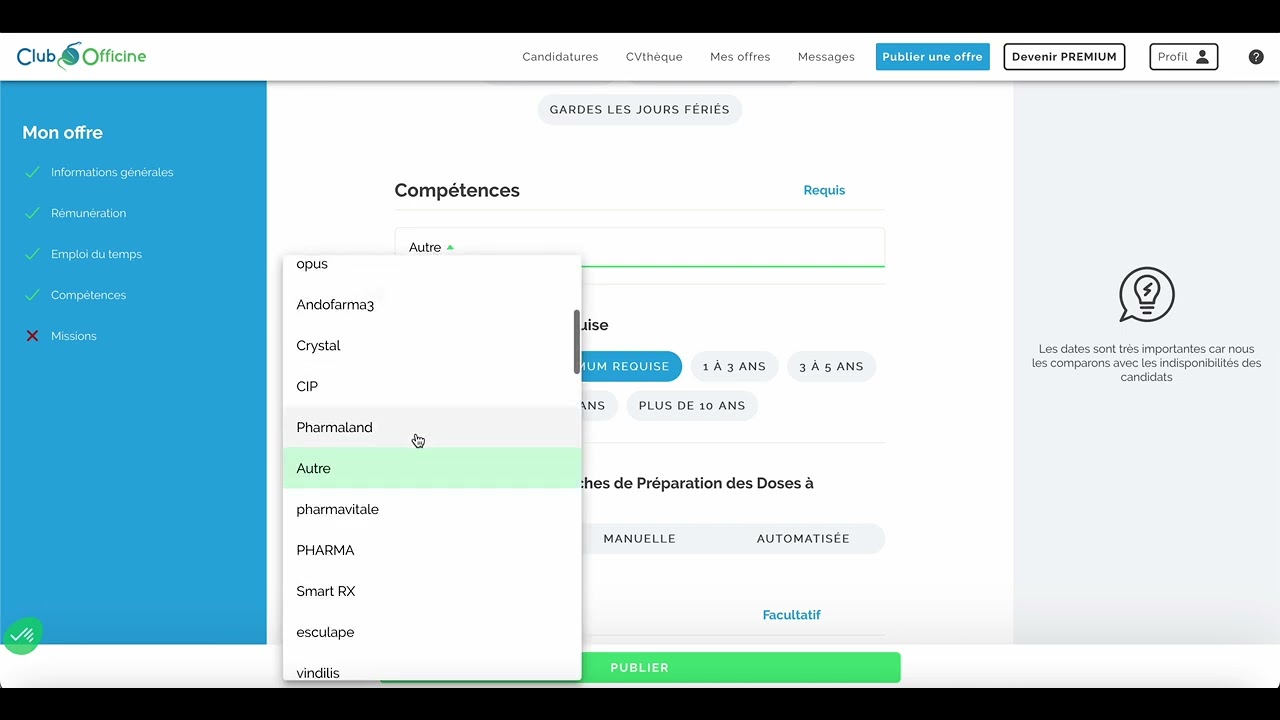Click the green double-check floating icon
1280x720 pixels.
point(22,635)
